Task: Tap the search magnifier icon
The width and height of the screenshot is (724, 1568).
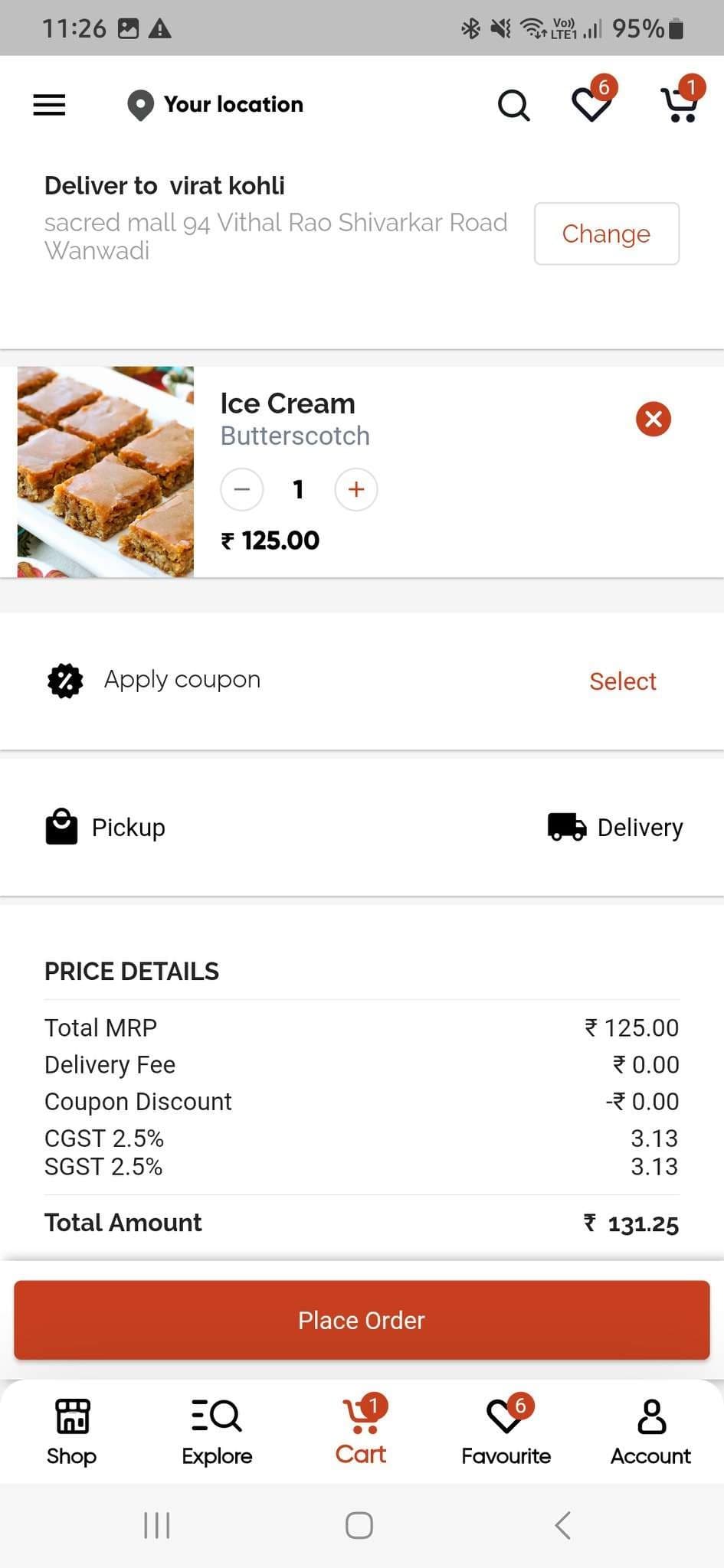Action: coord(513,106)
